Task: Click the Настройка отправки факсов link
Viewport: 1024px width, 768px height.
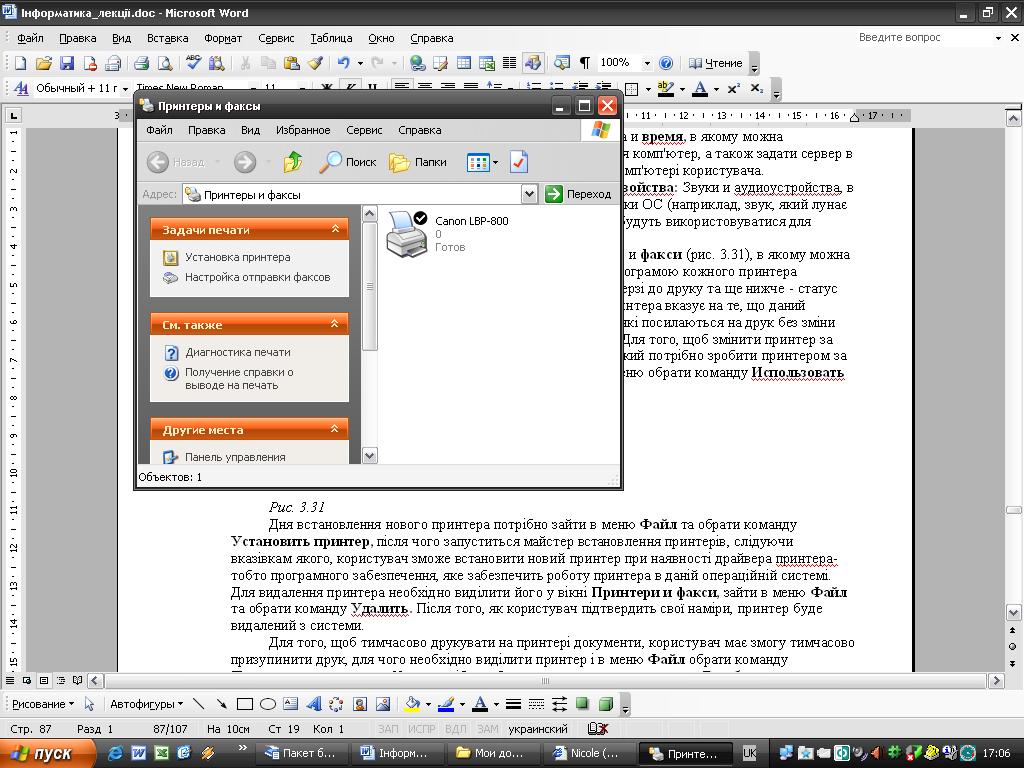Action: click(x=257, y=277)
